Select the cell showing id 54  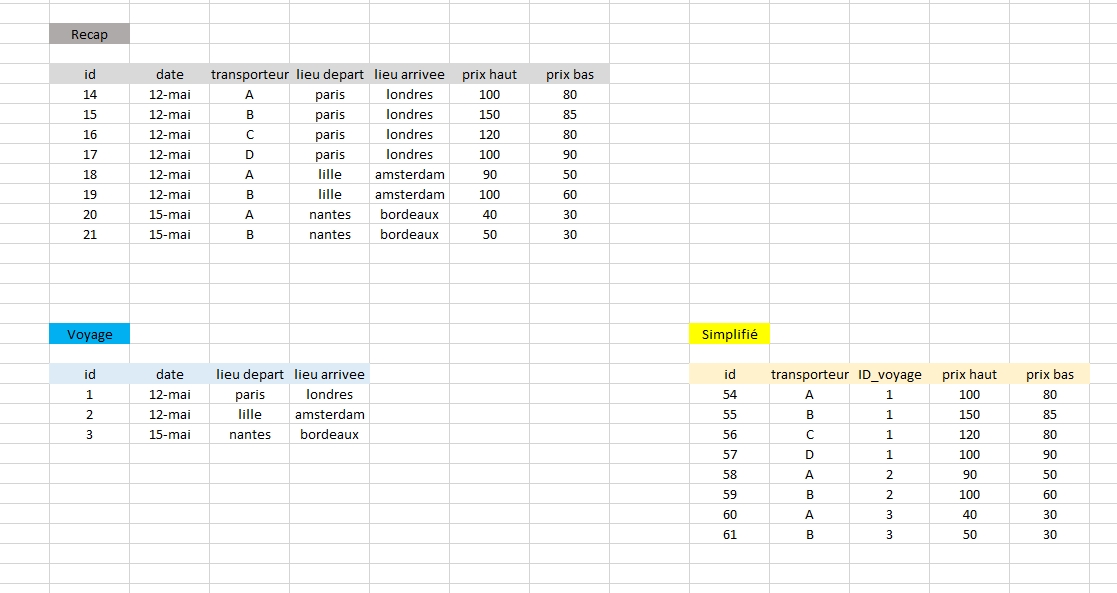coord(729,394)
